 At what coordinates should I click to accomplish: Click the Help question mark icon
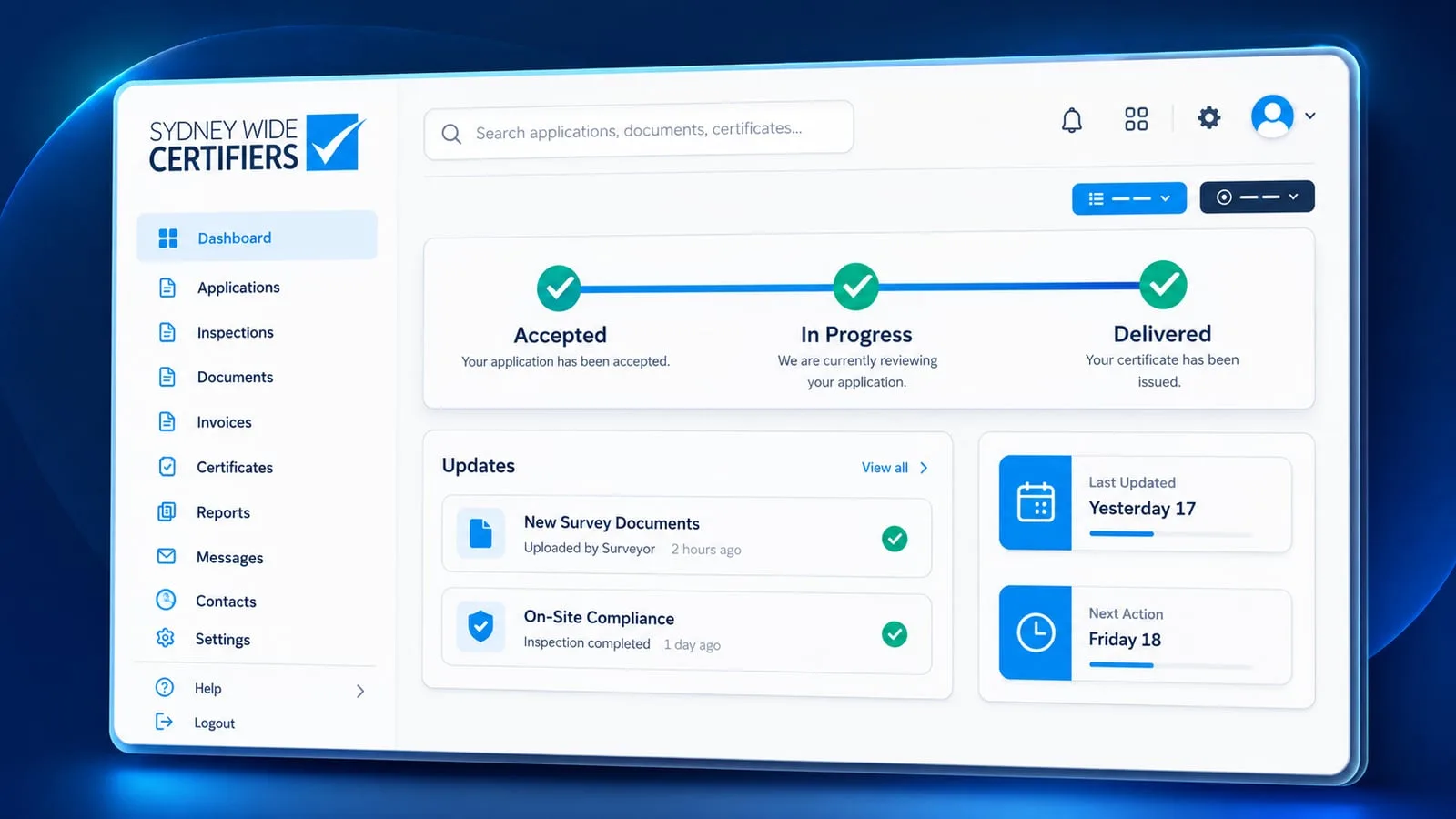pos(165,687)
